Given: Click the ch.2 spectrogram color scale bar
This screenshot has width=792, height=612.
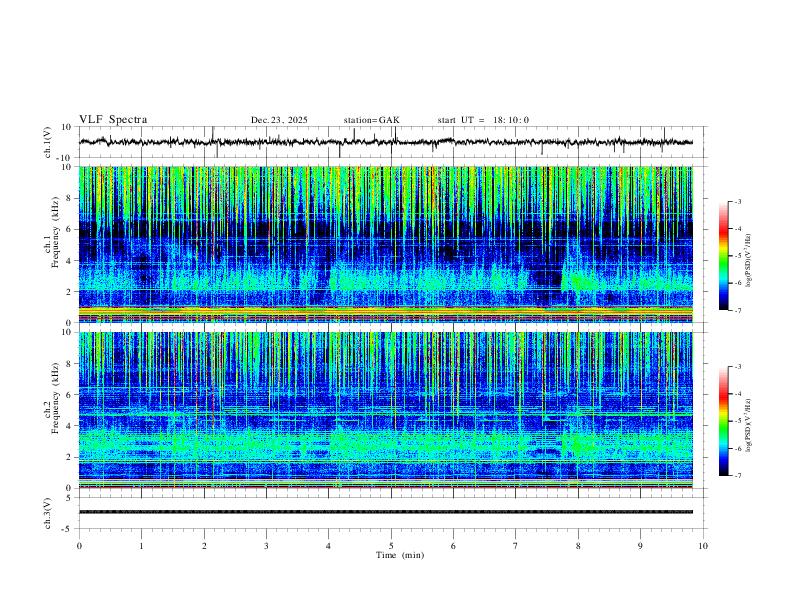Looking at the screenshot, I should pos(723,421).
